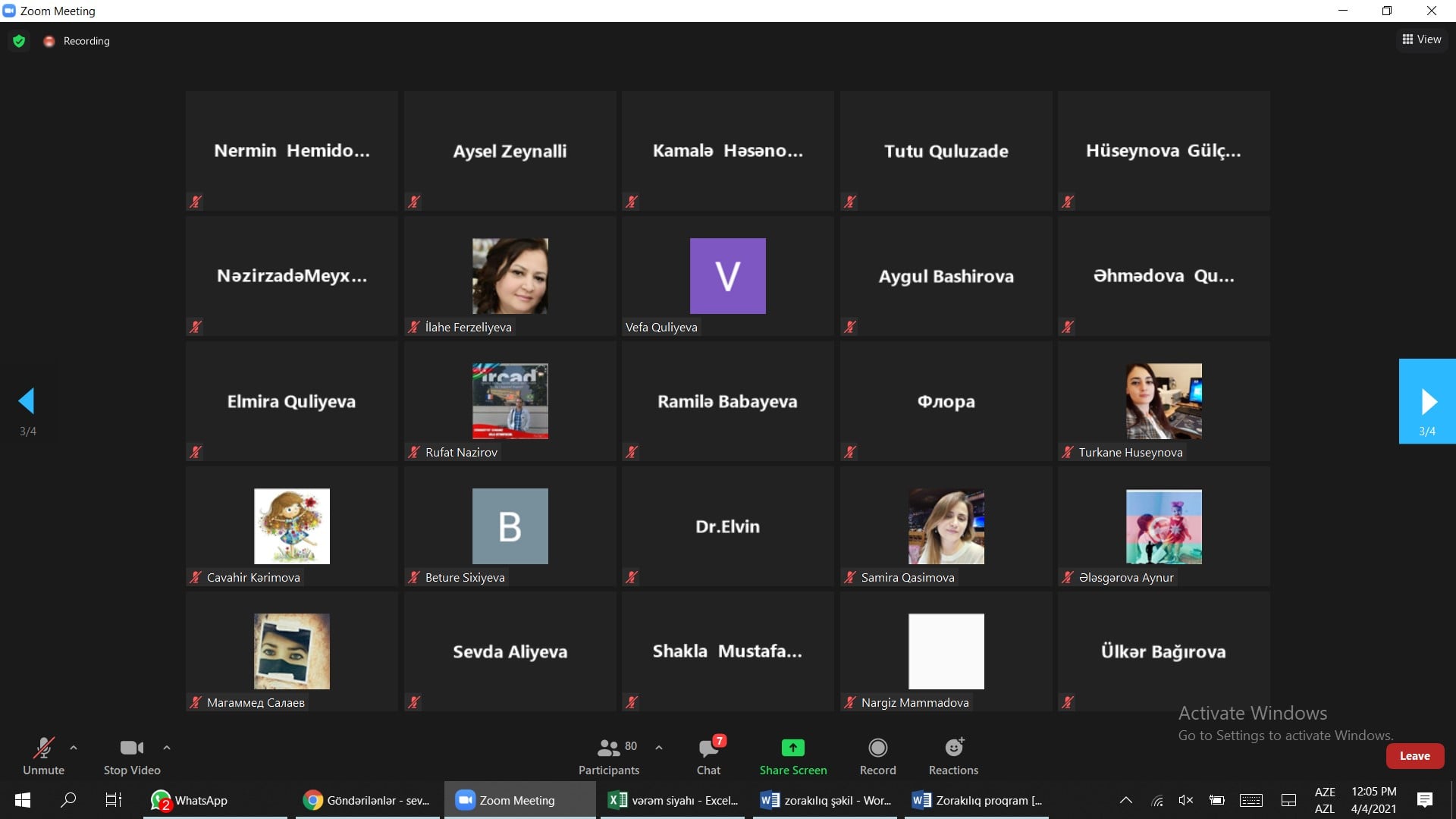1456x819 pixels.
Task: Toggle the muted system volume icon
Action: [x=1185, y=800]
